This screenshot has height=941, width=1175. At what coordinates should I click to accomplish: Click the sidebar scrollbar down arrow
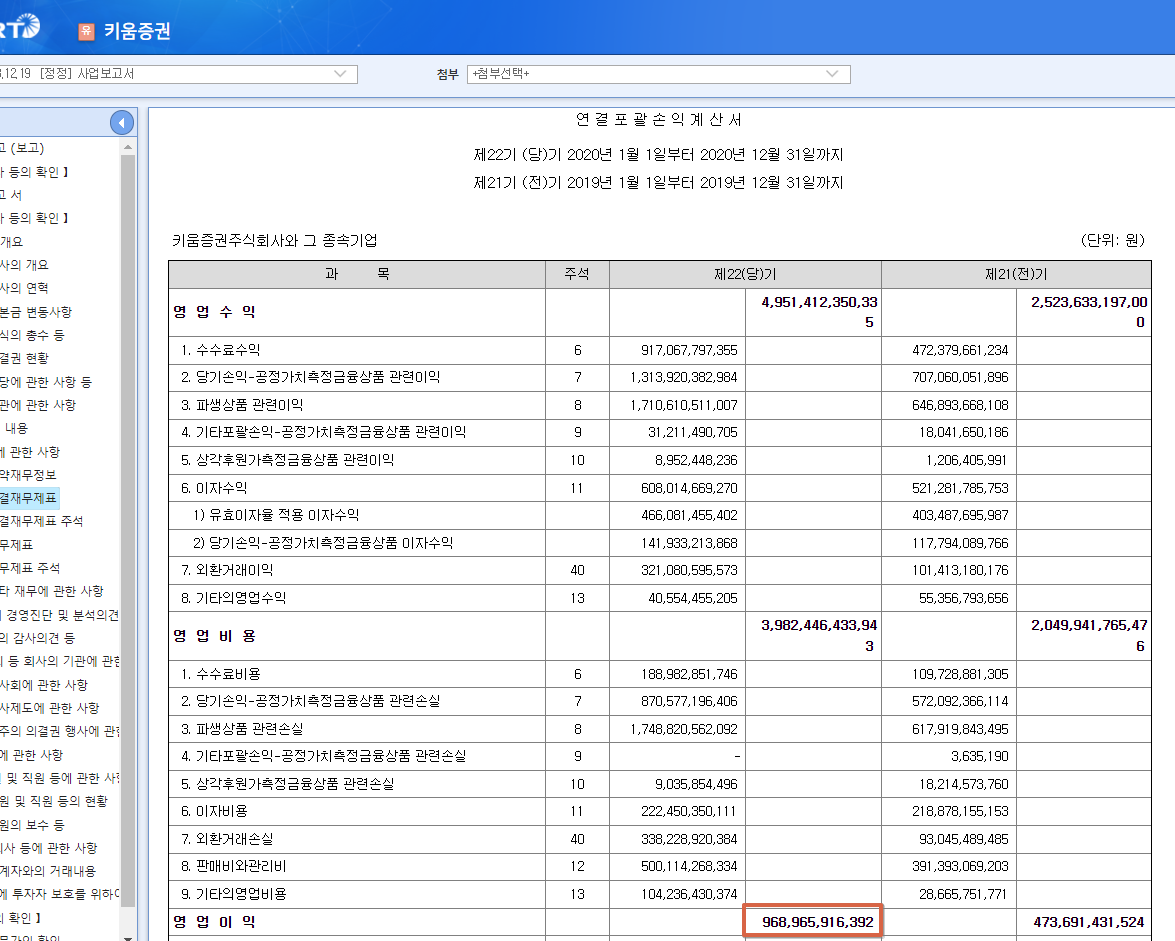(127, 937)
